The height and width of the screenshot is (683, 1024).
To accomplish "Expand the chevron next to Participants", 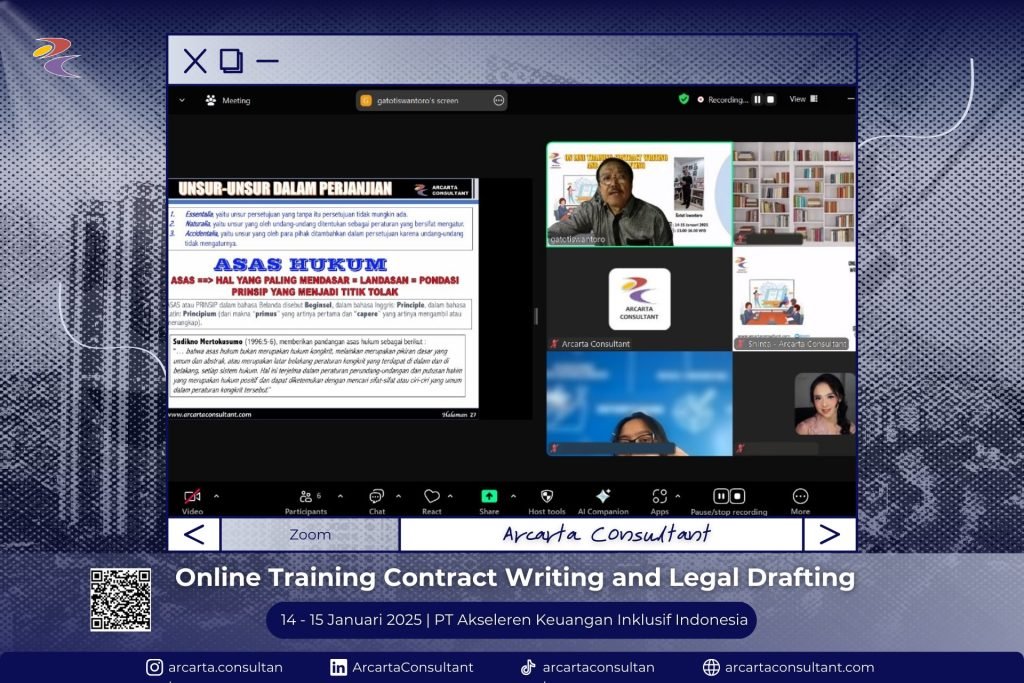I will [340, 496].
